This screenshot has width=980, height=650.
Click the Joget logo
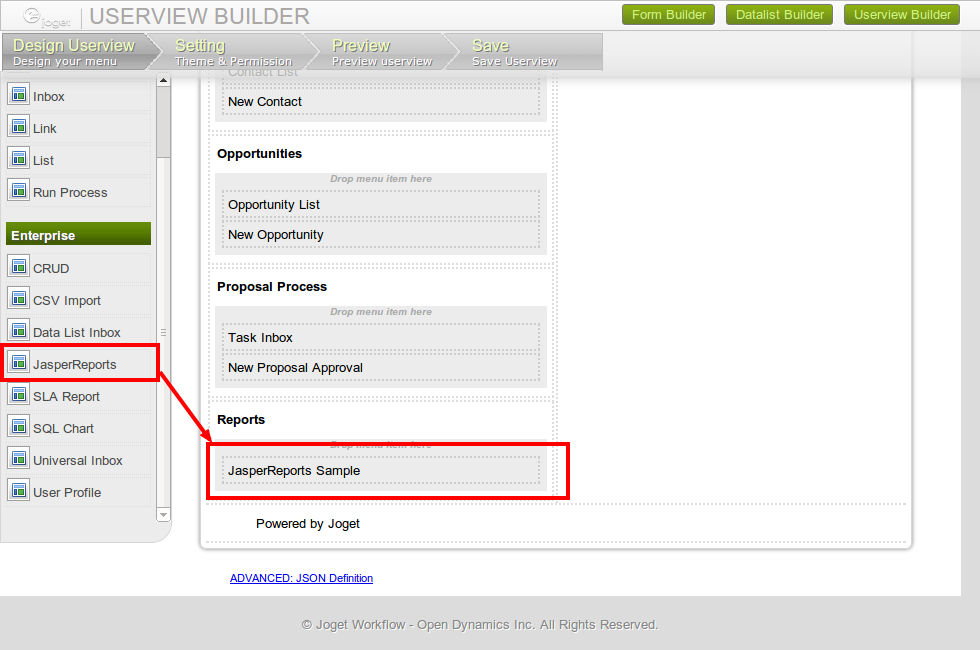pyautogui.click(x=46, y=18)
